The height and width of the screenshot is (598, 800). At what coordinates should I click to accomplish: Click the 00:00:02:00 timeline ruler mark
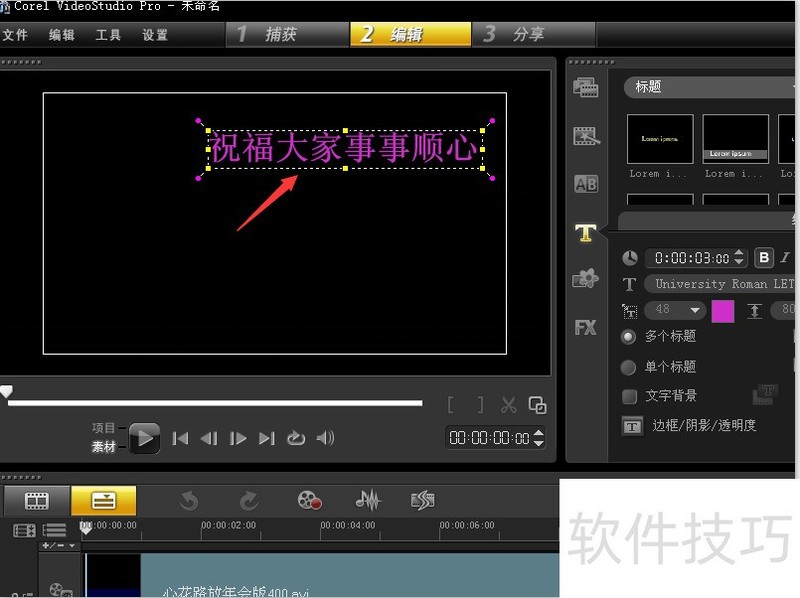click(229, 526)
